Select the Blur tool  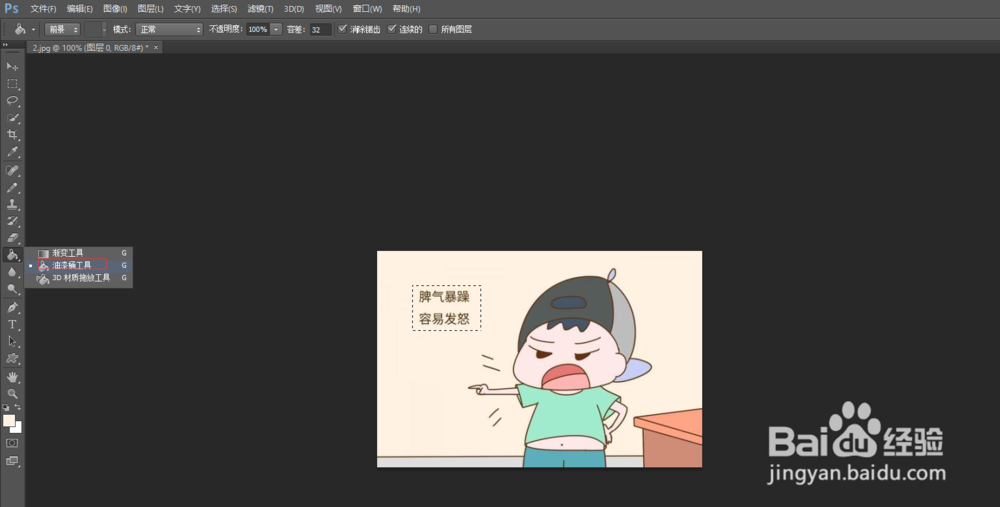click(x=12, y=272)
